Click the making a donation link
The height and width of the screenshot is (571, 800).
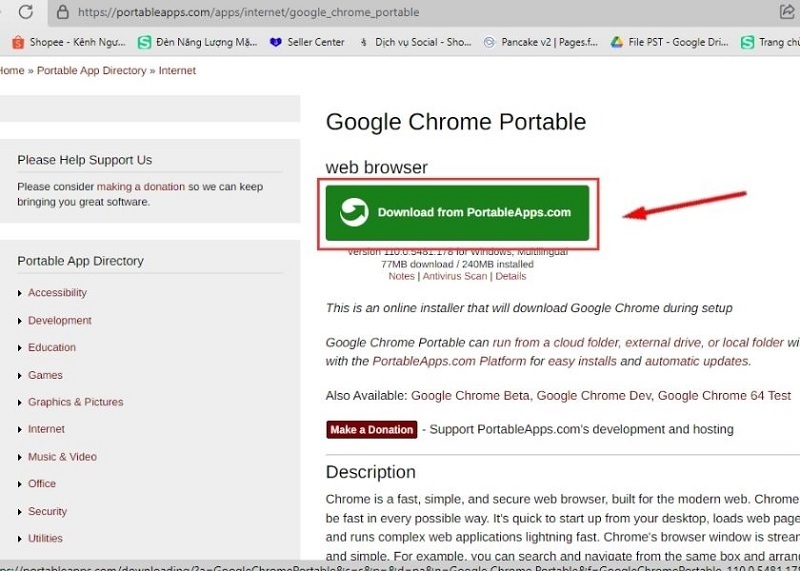pos(141,187)
